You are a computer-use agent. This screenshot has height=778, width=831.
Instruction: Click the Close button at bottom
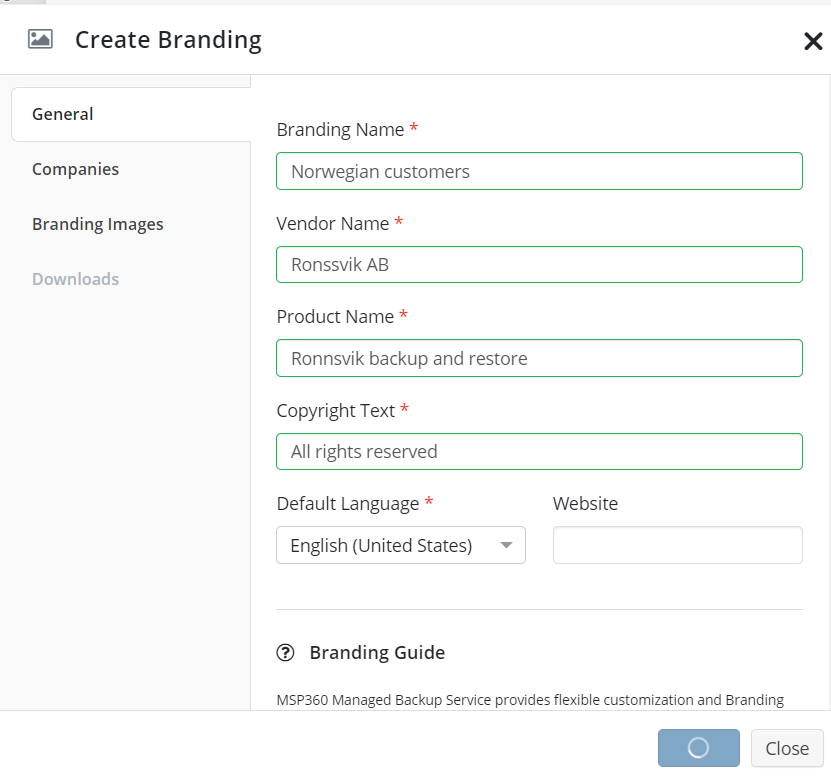[787, 748]
